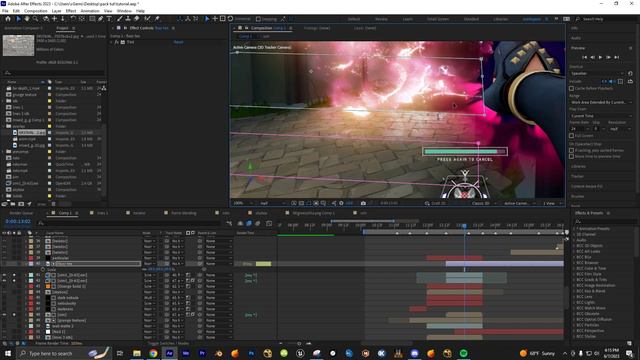
Task: Open the Composition menu
Action: coord(36,11)
